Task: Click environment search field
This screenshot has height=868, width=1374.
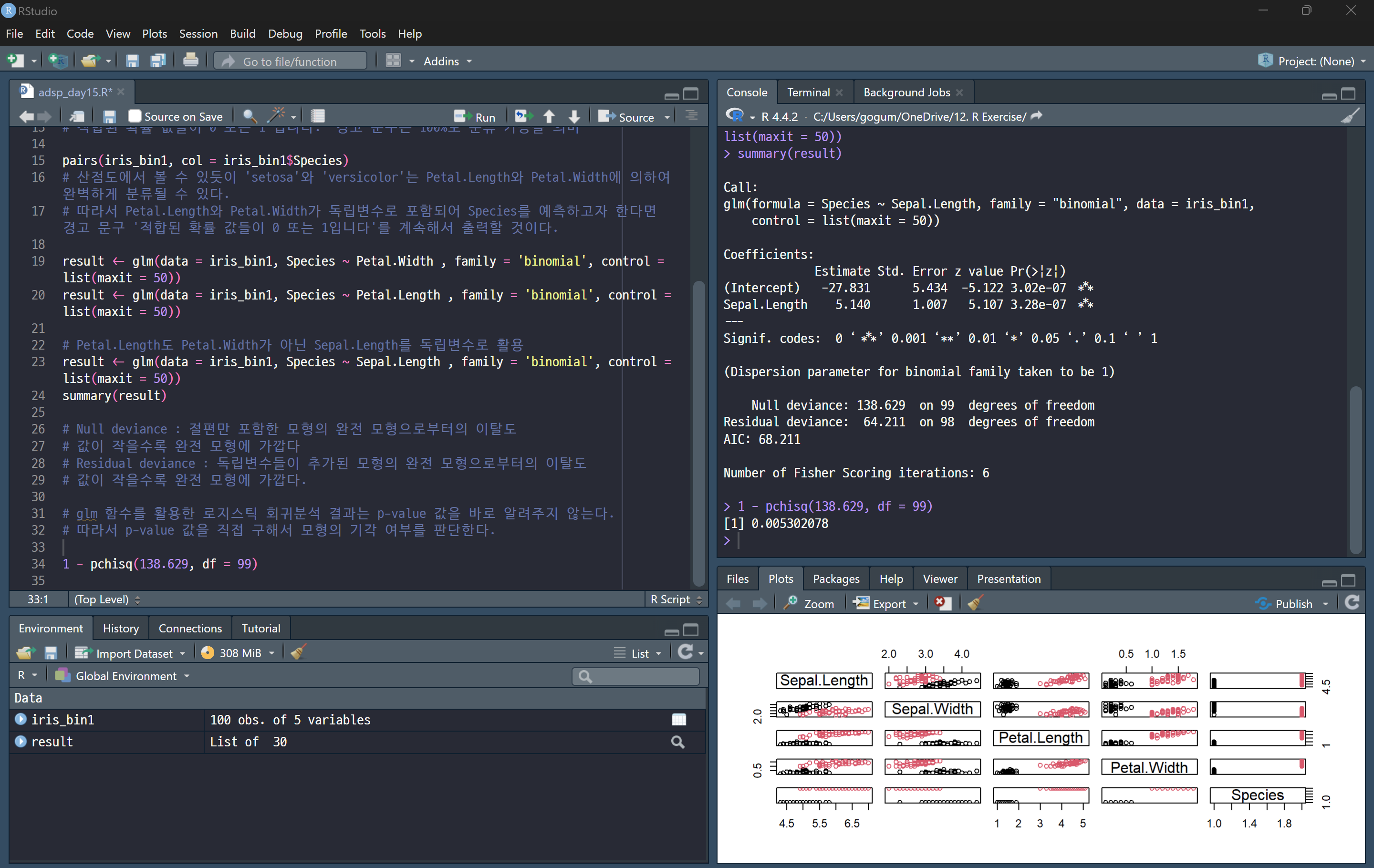Action: tap(635, 676)
